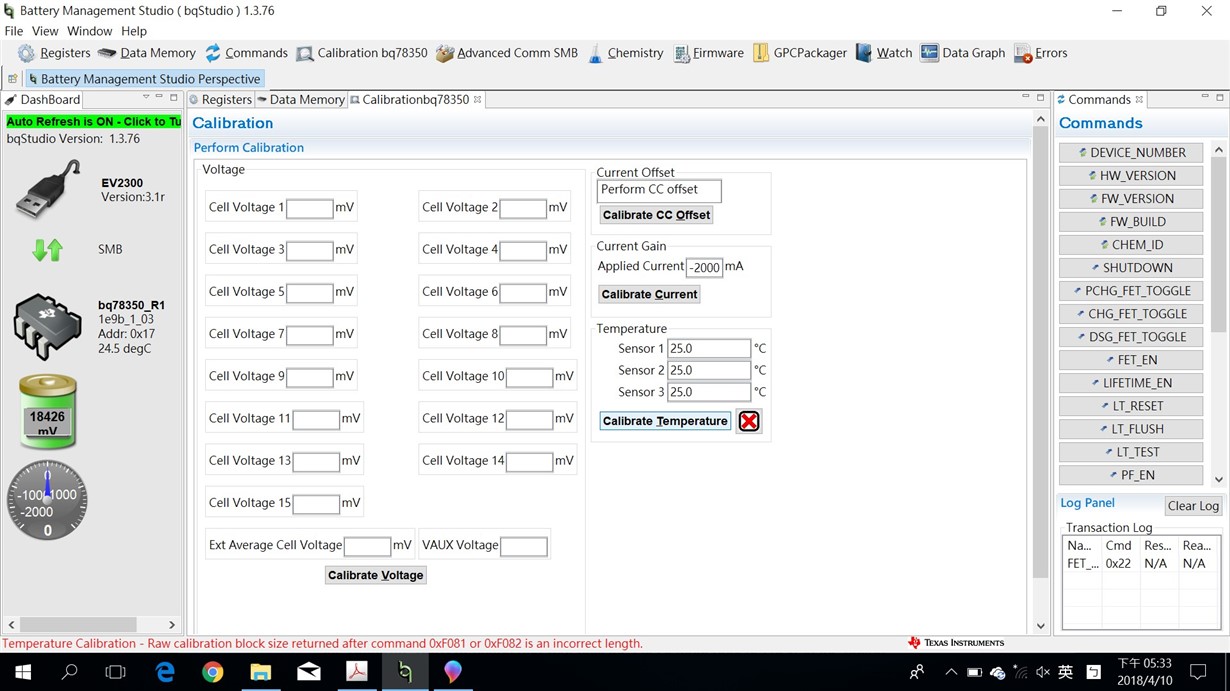Open Data Memory from the toolbar
1230x691 pixels.
pos(146,53)
